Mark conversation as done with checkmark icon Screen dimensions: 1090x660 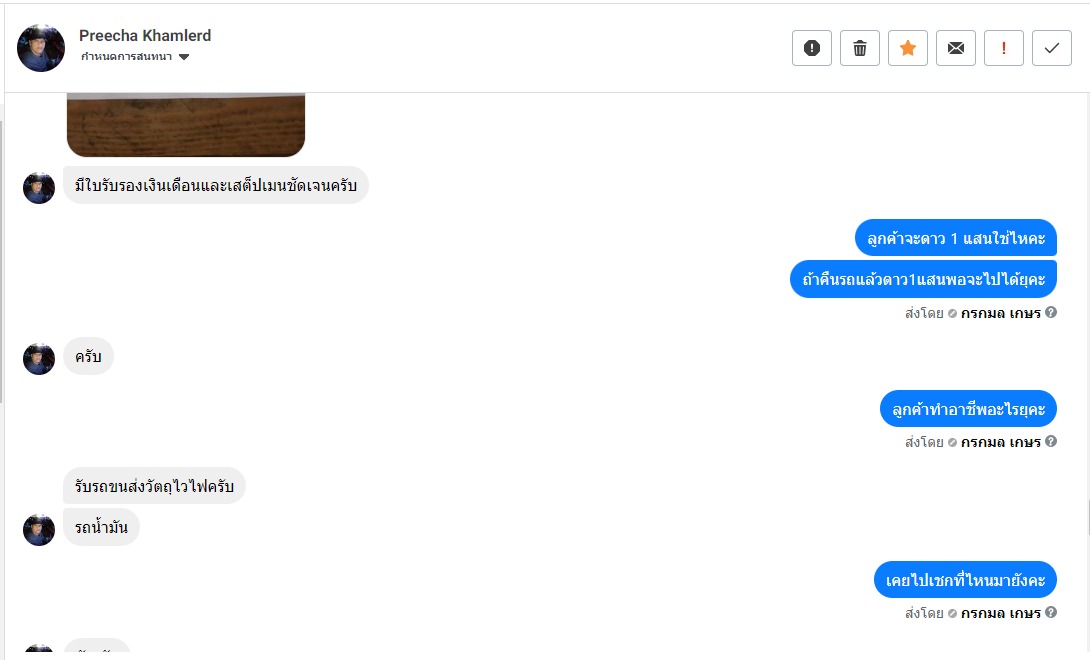(1052, 48)
